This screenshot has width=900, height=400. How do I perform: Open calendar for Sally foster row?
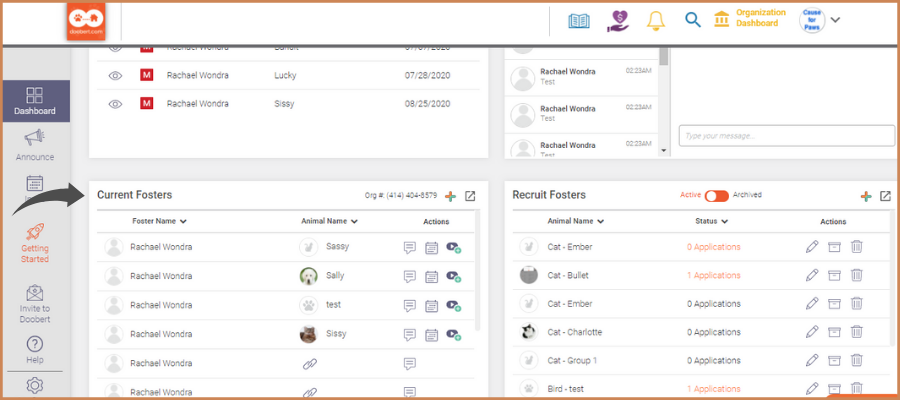[x=432, y=277]
